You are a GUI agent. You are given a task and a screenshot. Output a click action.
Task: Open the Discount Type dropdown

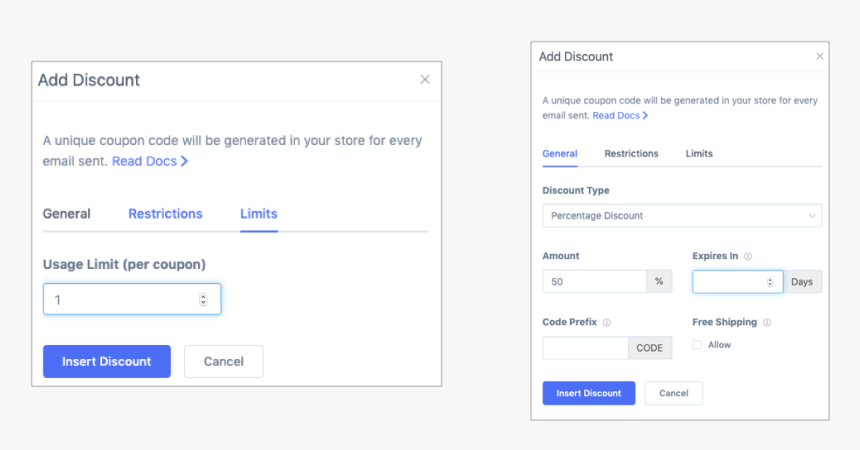682,216
